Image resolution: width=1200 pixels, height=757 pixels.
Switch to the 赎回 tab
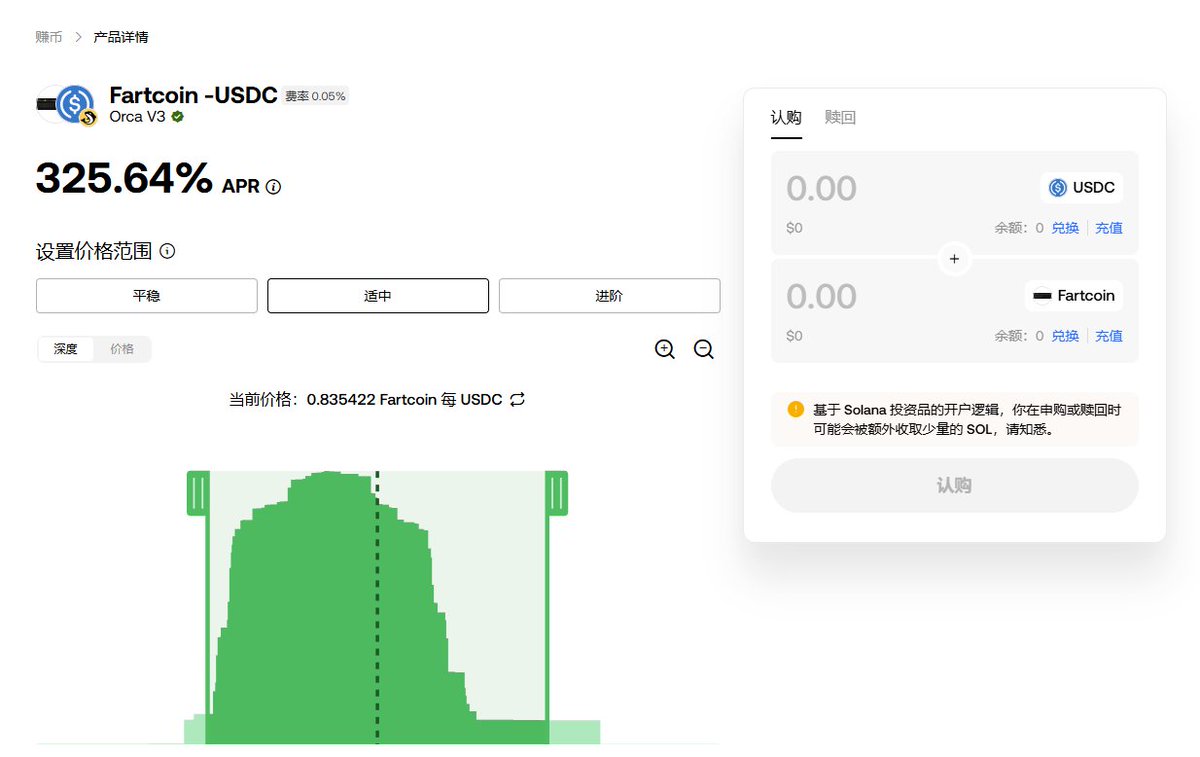(840, 118)
